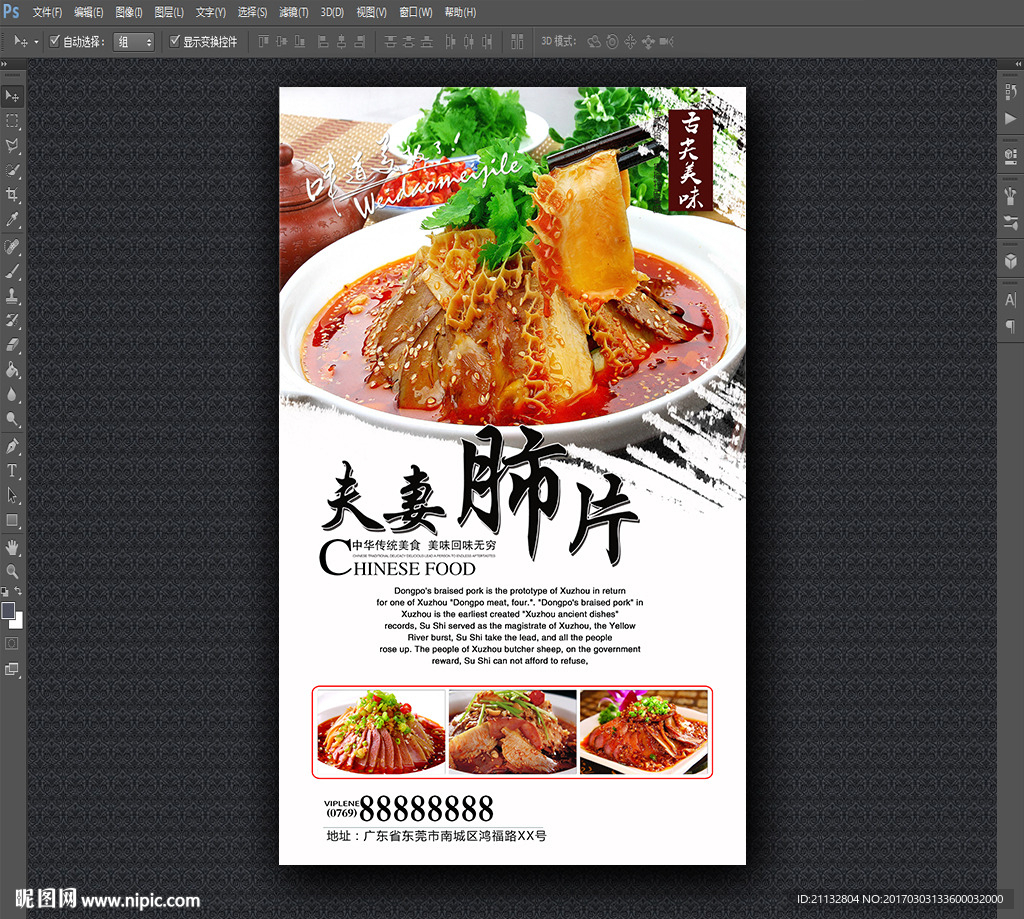1024x919 pixels.
Task: Open the 帮助(H) menu
Action: pyautogui.click(x=460, y=12)
